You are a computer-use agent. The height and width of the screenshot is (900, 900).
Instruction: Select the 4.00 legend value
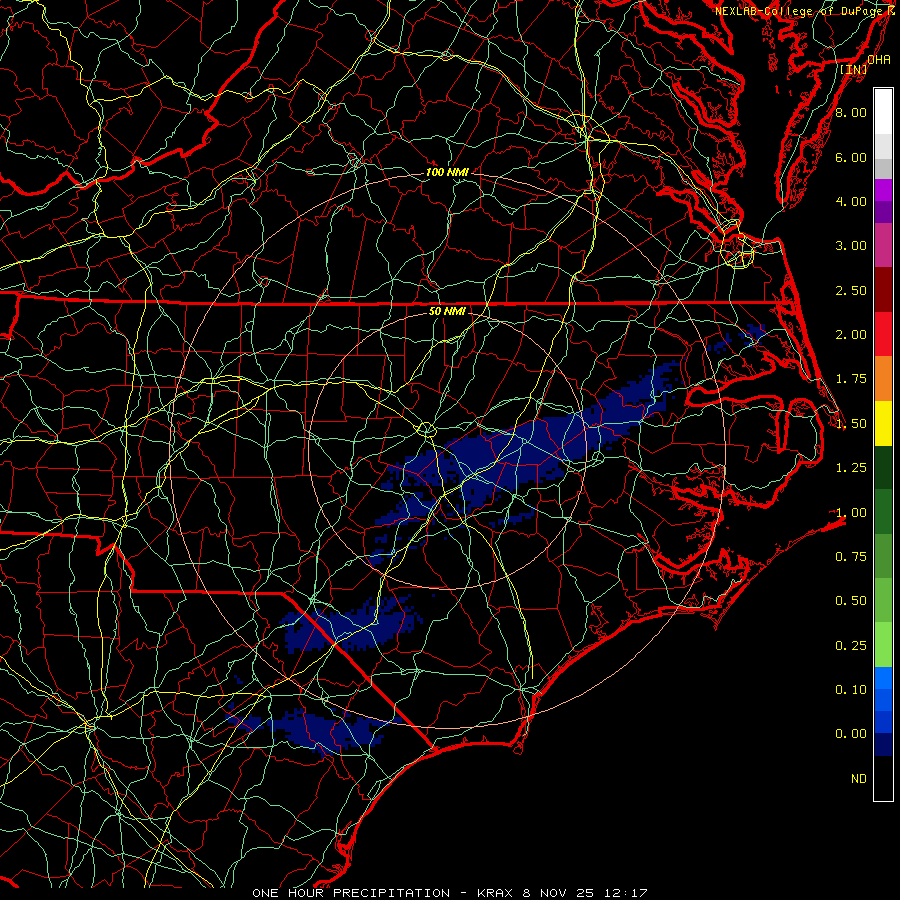(851, 201)
